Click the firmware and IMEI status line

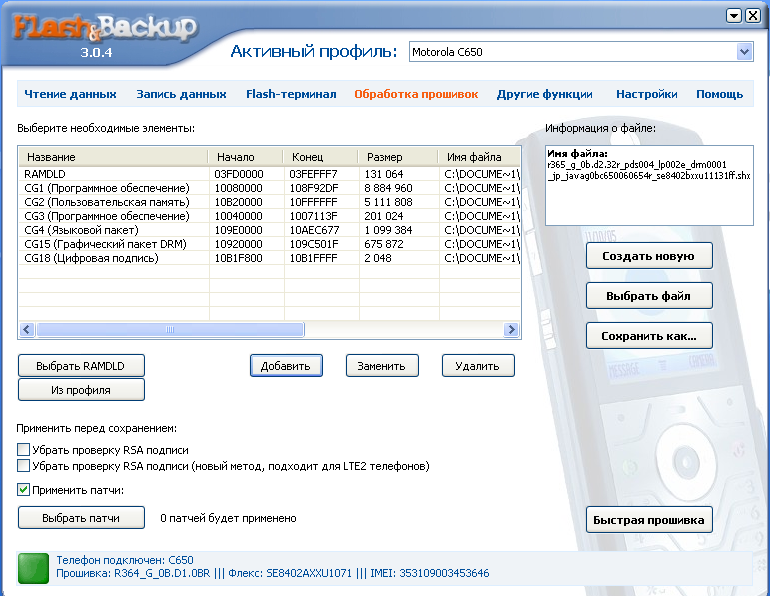click(x=273, y=573)
